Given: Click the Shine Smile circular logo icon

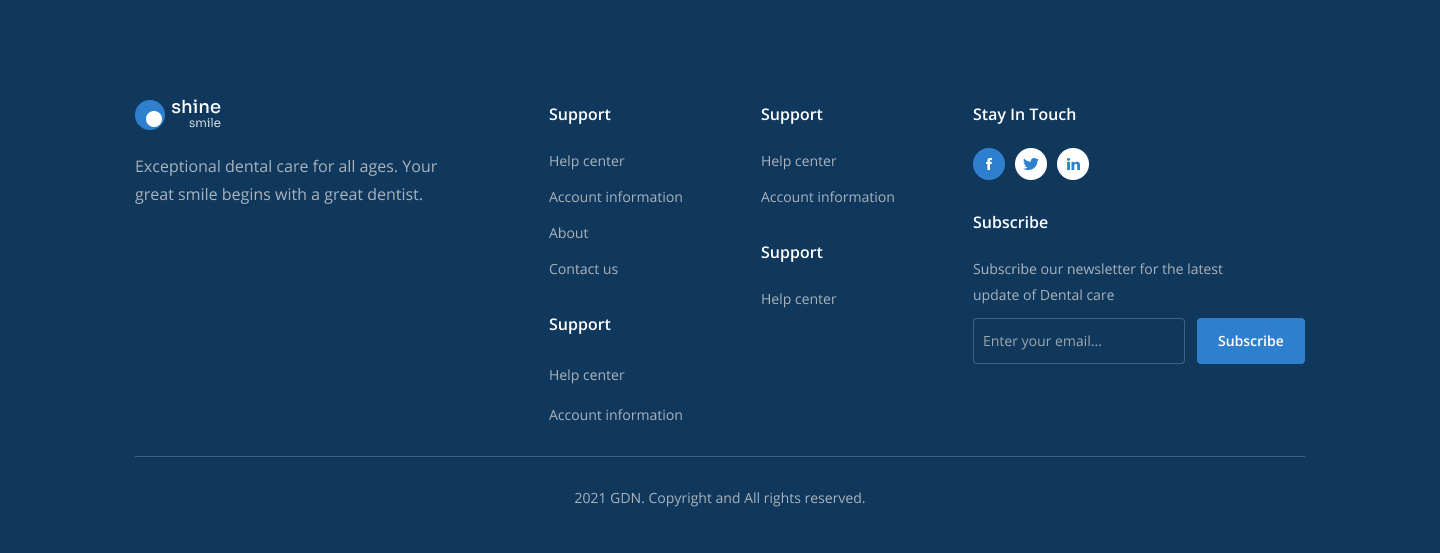Looking at the screenshot, I should (x=150, y=115).
